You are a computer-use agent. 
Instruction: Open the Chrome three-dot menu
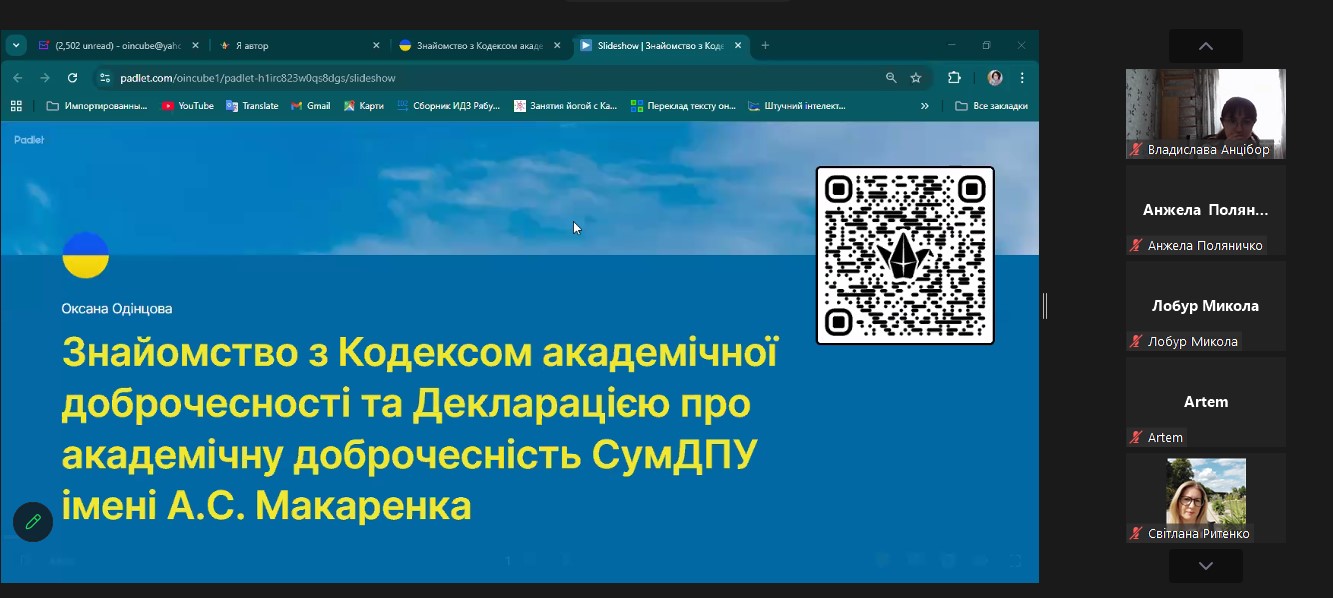1022,78
